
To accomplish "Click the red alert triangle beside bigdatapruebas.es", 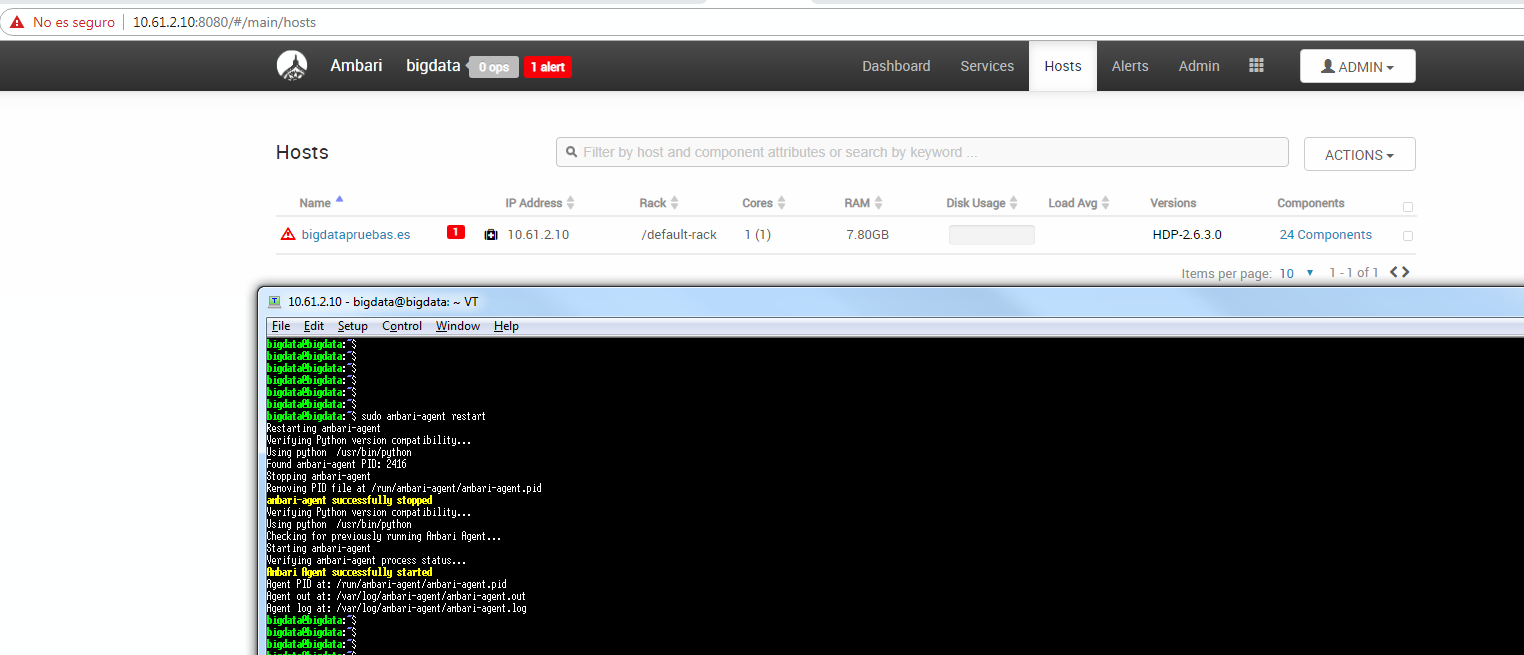I will (x=288, y=234).
